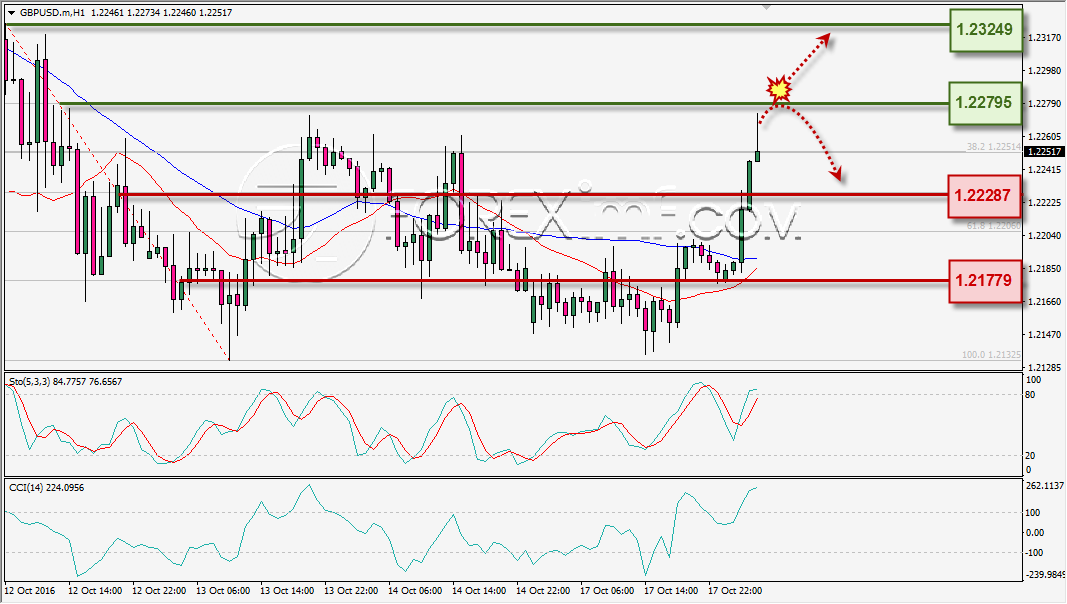Screen dimensions: 1067x604
Task: Click the last green candlestick near 1.22517
Action: point(757,156)
